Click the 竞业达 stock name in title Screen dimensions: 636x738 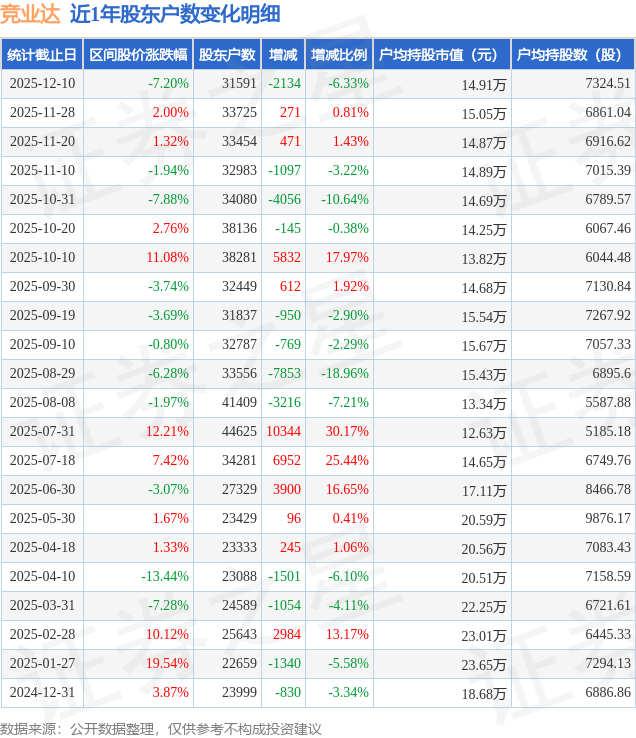(31, 14)
